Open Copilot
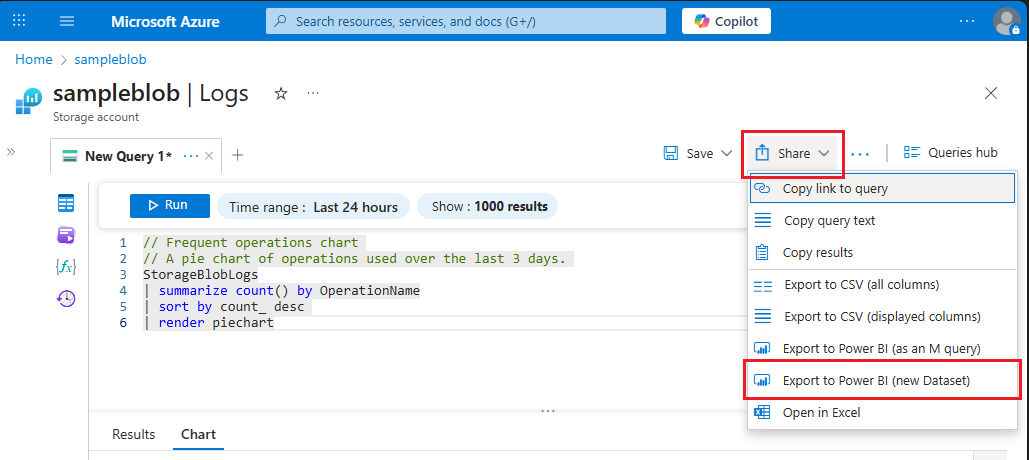The width and height of the screenshot is (1029, 460). (x=726, y=21)
